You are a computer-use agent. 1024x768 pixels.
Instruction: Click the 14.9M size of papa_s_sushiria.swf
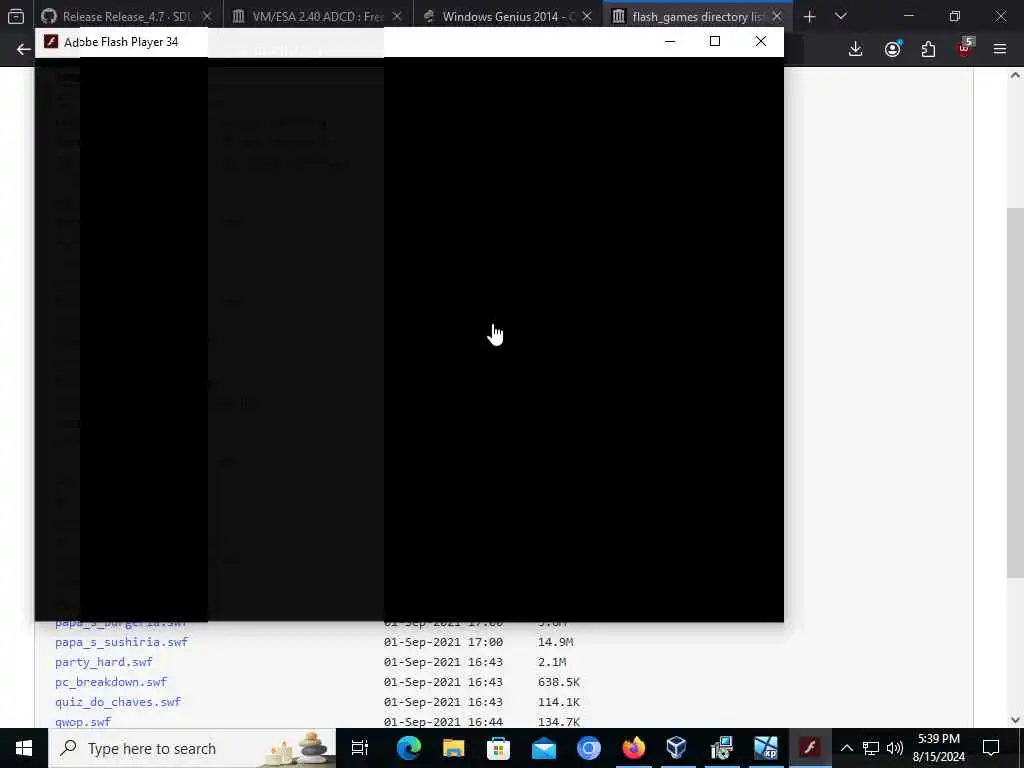[x=555, y=642]
